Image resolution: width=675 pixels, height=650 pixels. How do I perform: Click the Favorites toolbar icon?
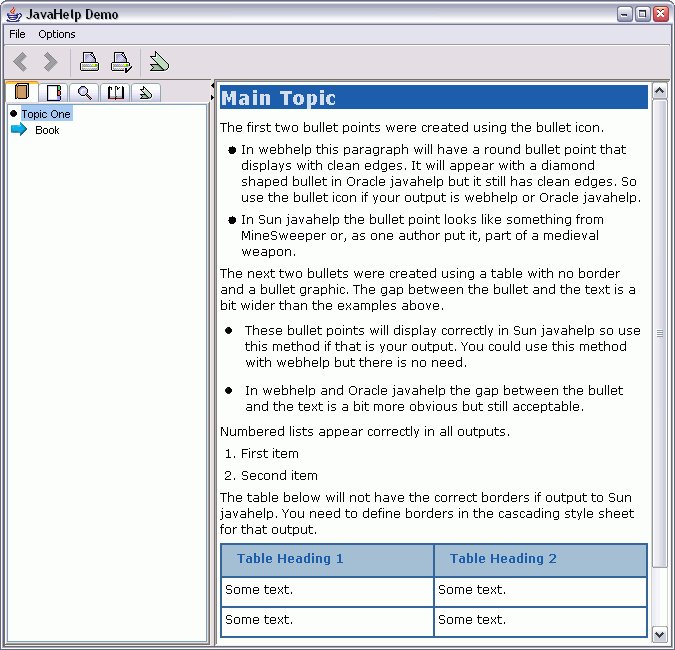(x=159, y=62)
